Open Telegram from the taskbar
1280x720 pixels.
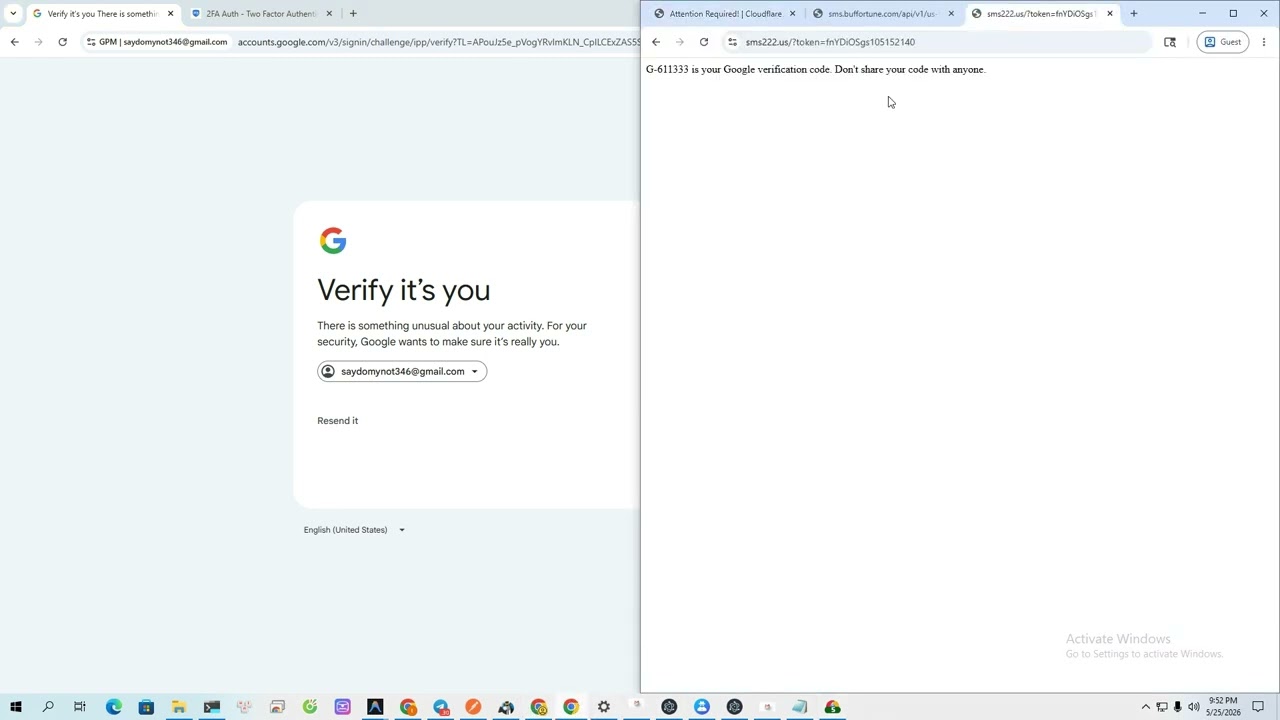coord(441,707)
